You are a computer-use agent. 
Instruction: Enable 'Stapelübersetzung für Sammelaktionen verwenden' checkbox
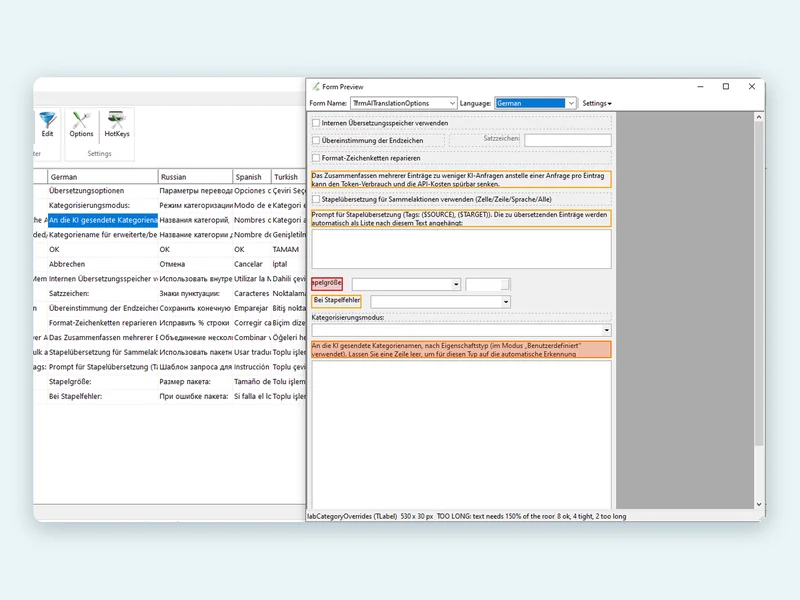point(316,199)
